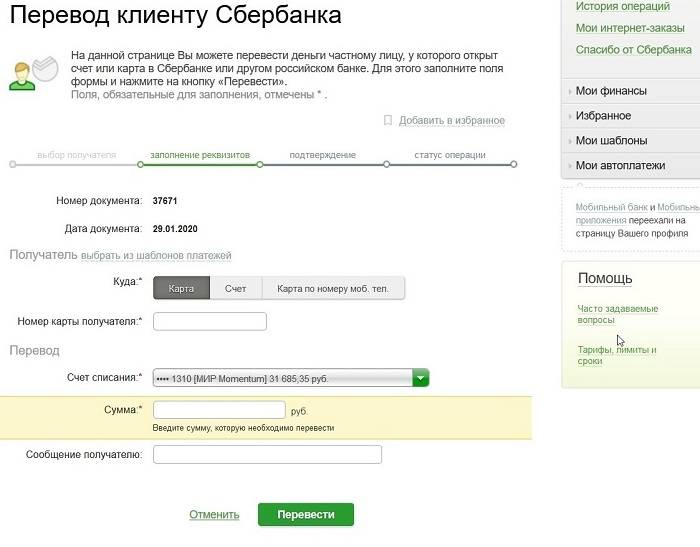Click the выбор получателя step label

point(76,155)
